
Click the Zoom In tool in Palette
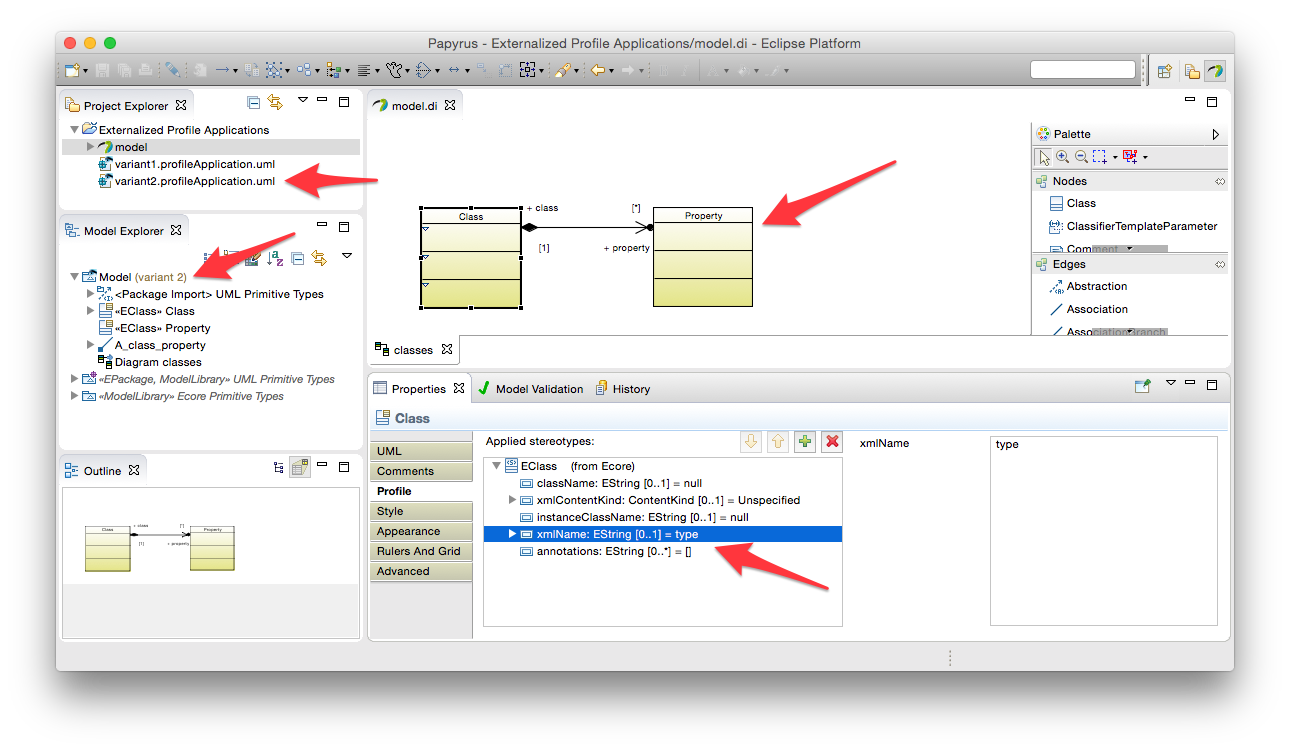point(1063,157)
